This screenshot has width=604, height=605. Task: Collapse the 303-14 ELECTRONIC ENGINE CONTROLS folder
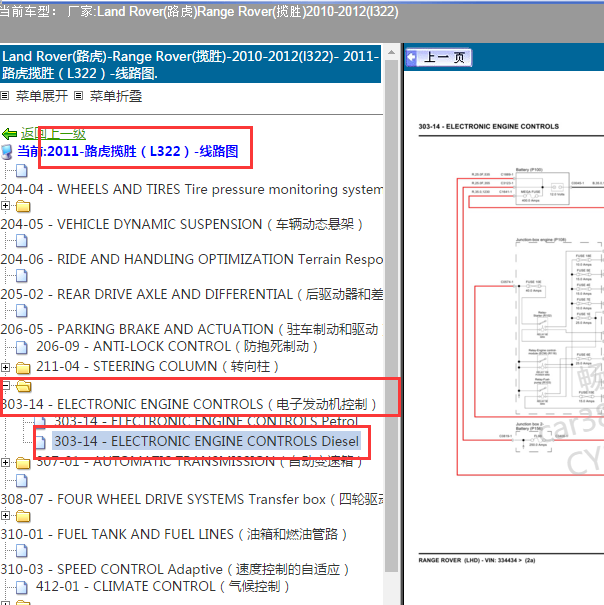coord(5,385)
